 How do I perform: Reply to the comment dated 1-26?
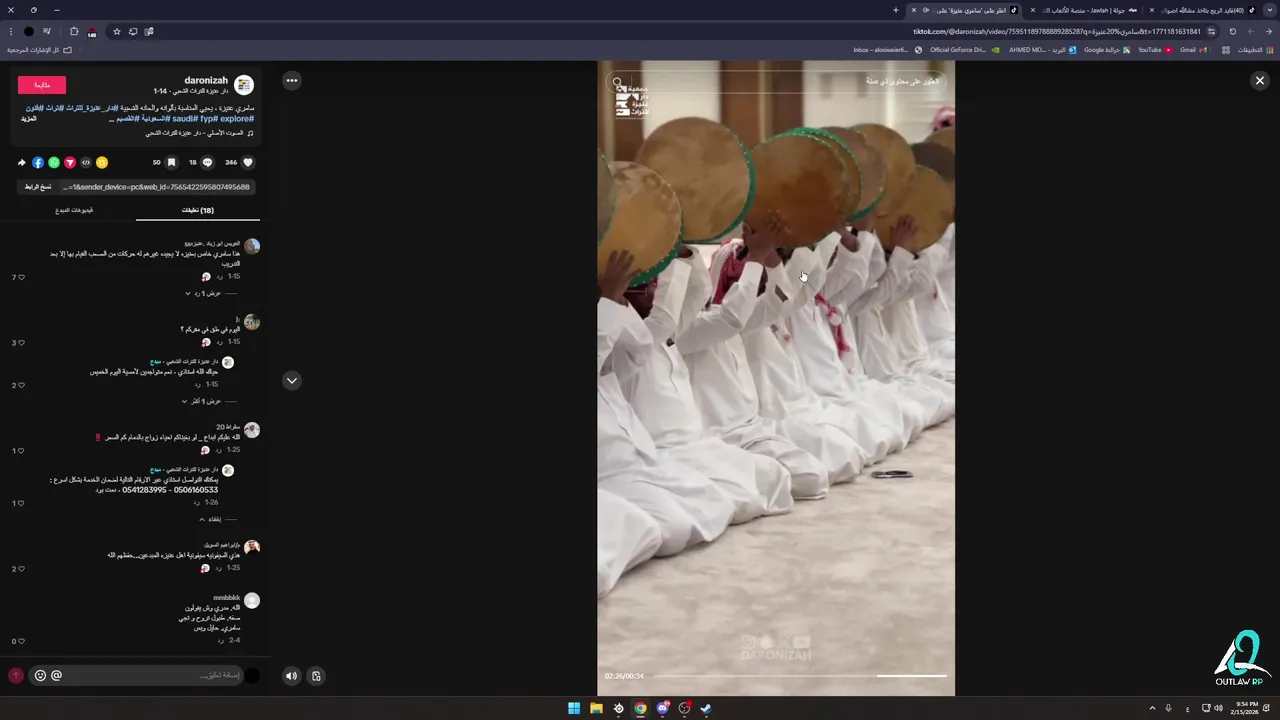[197, 502]
